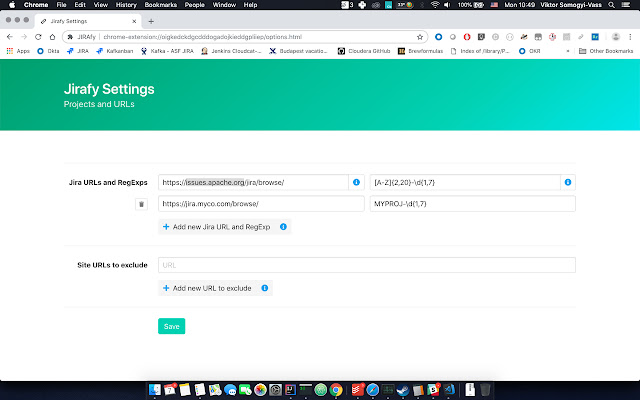Open the Kafka - ASF JIRA bookmark
Screen dimensions: 640x400
167,51
